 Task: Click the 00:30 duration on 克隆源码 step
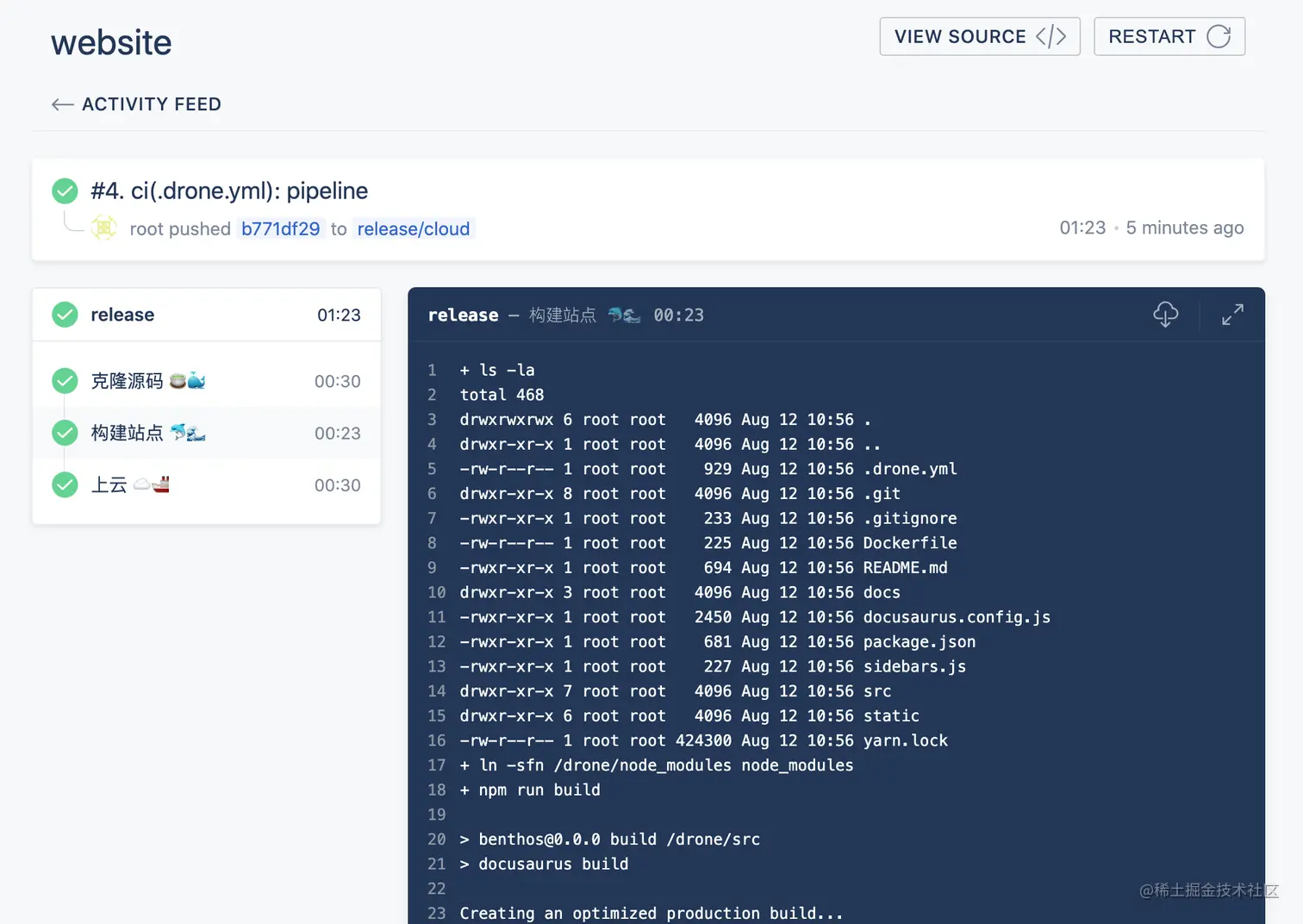[x=338, y=381]
